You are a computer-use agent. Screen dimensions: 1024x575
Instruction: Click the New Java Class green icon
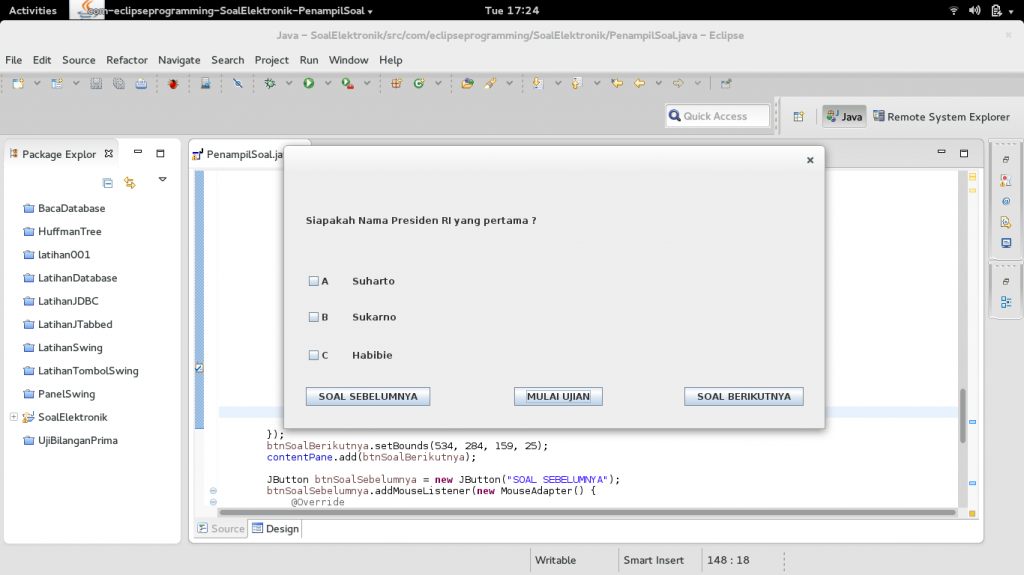(419, 83)
